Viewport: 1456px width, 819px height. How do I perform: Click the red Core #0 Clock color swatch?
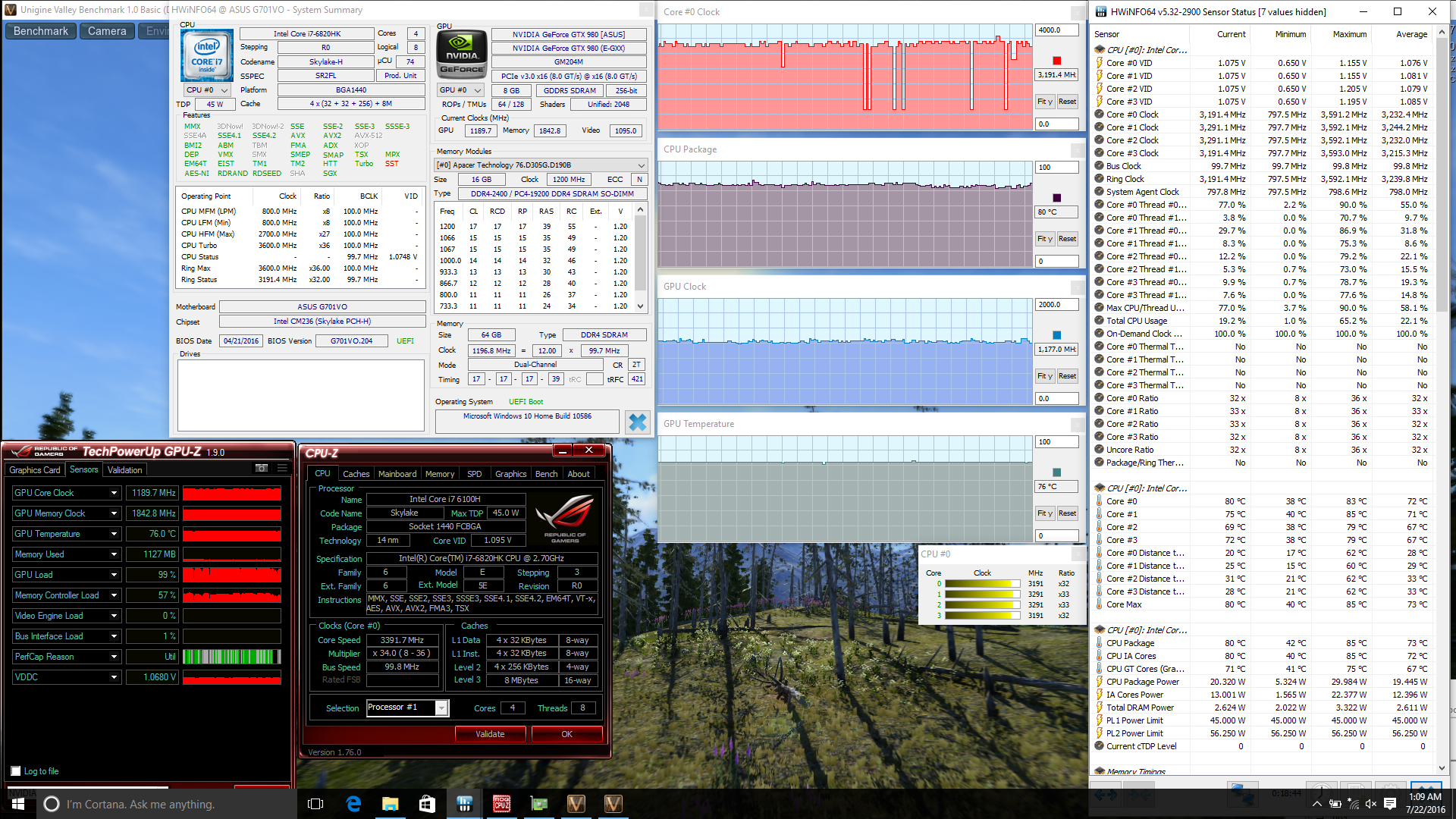click(1057, 61)
